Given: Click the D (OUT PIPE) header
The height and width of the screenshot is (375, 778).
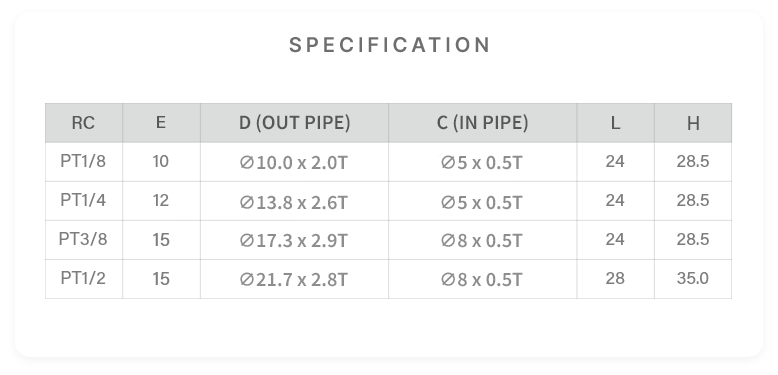Looking at the screenshot, I should click(x=295, y=123).
